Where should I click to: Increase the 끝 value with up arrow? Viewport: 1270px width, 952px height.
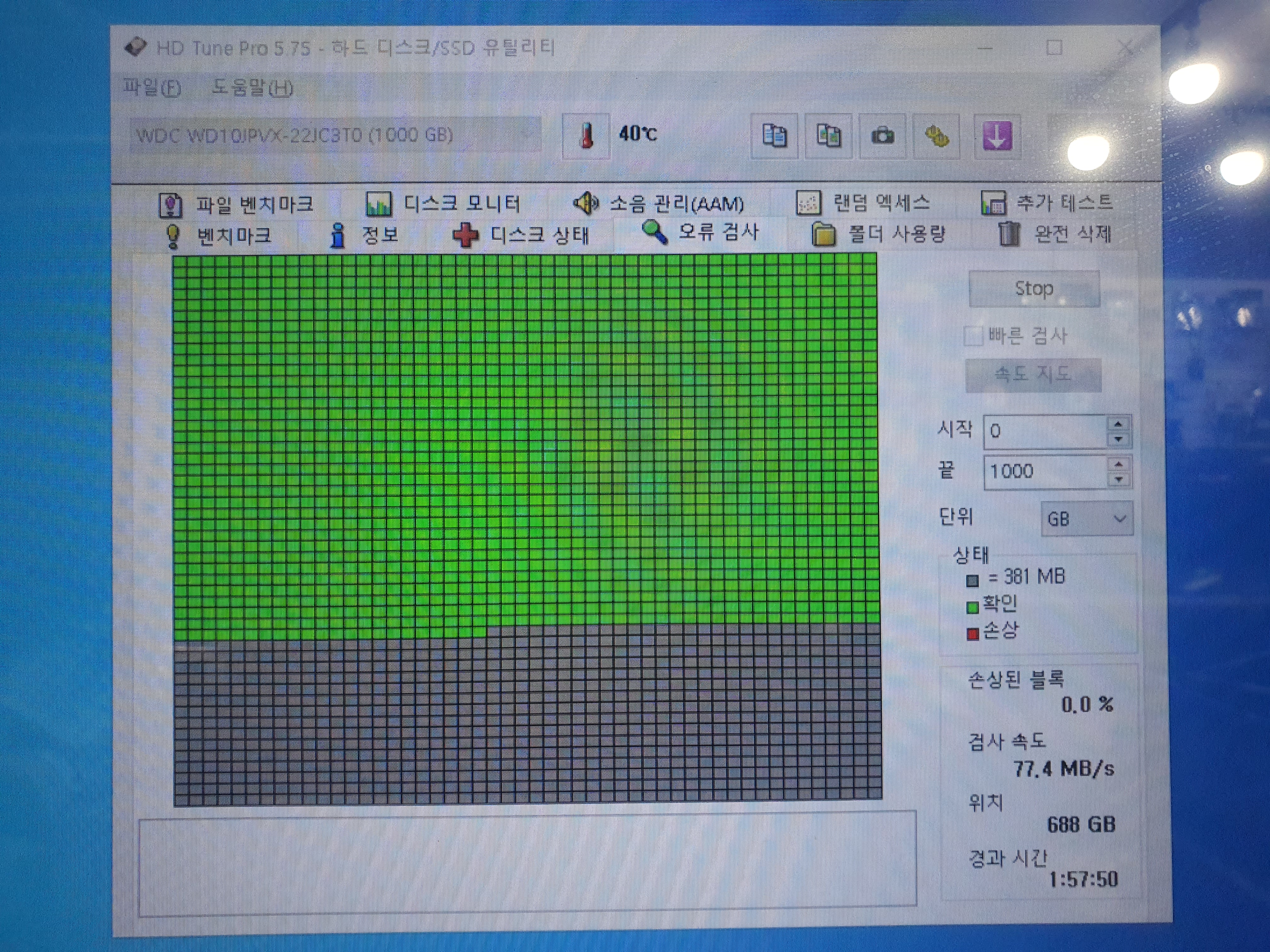point(1118,464)
